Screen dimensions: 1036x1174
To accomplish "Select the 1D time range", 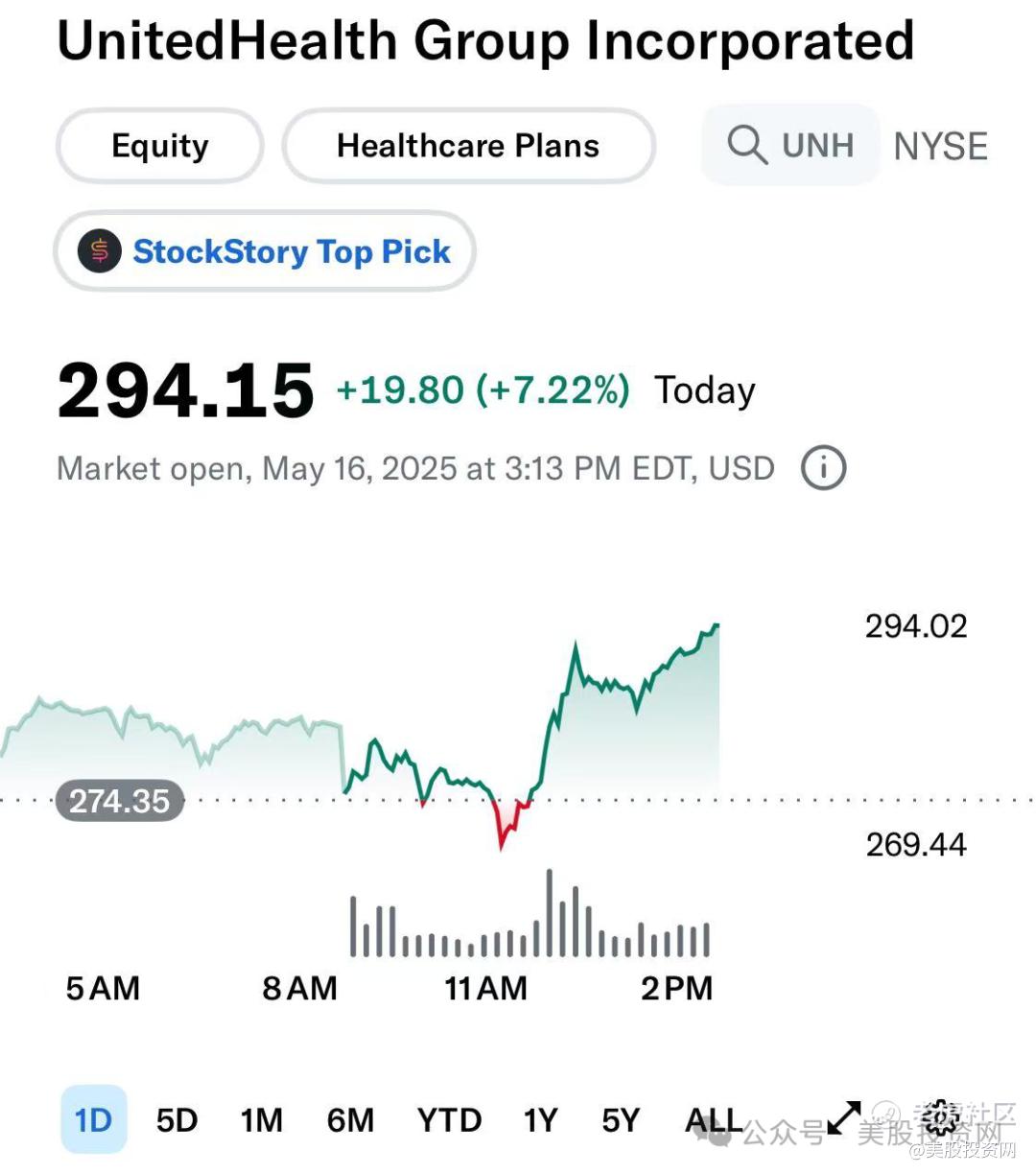I will click(93, 1119).
